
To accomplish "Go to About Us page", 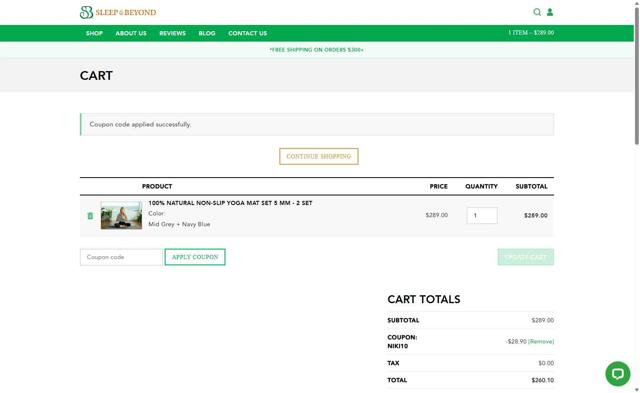I will (131, 33).
